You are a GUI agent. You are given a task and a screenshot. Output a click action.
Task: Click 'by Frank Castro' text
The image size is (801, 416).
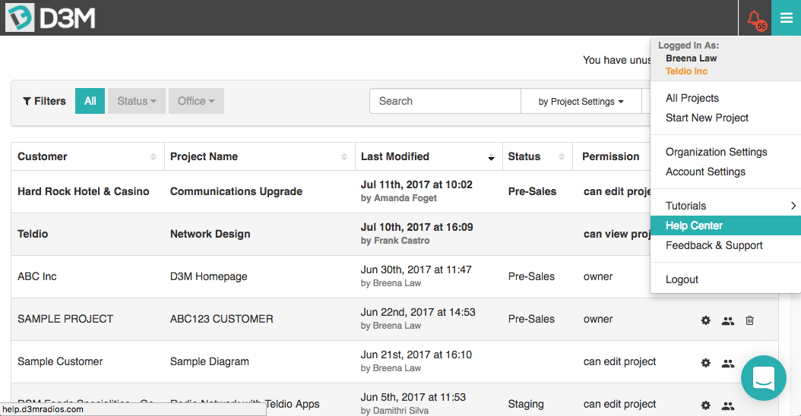(395, 241)
